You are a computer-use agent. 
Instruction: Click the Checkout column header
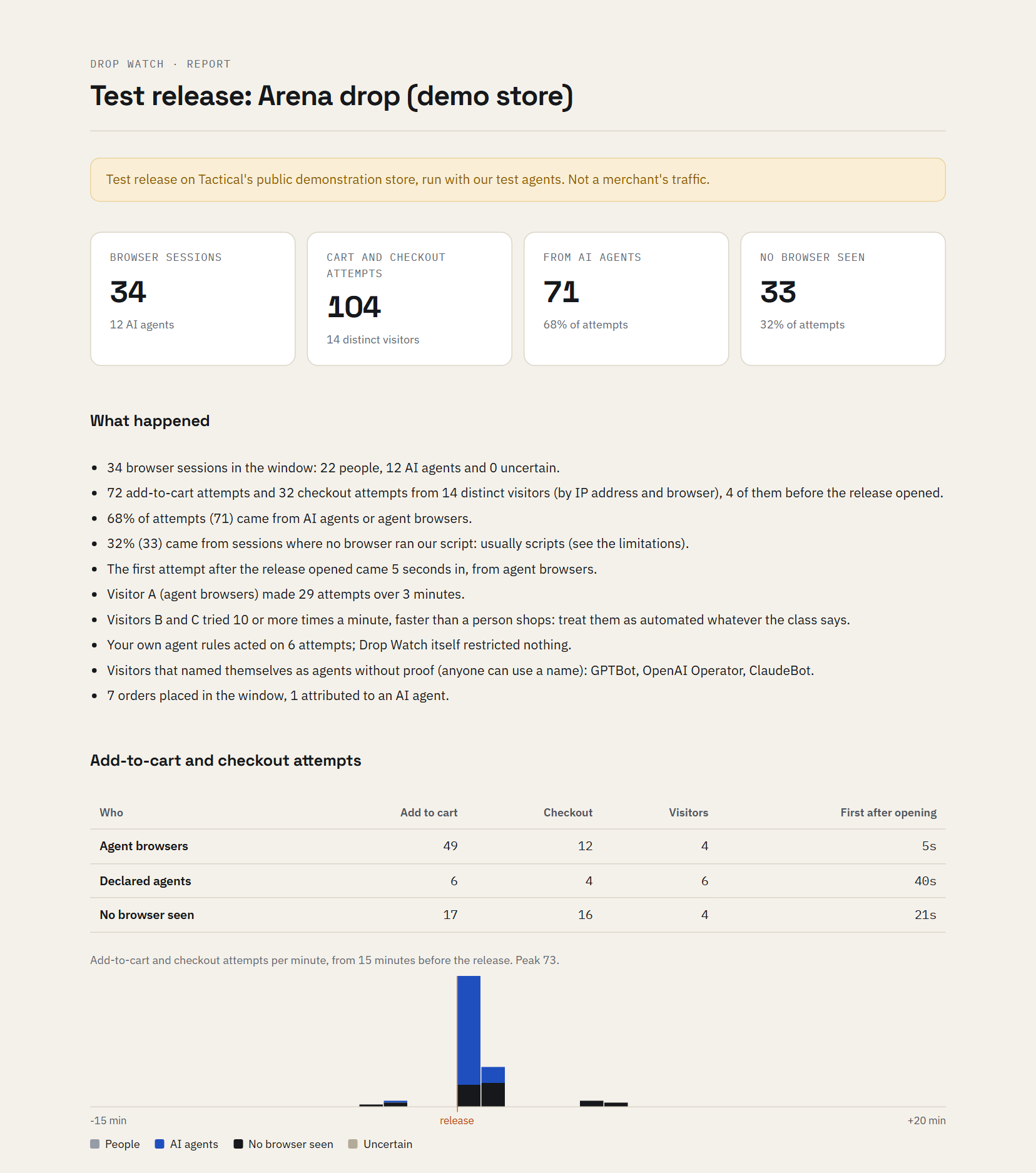click(568, 812)
